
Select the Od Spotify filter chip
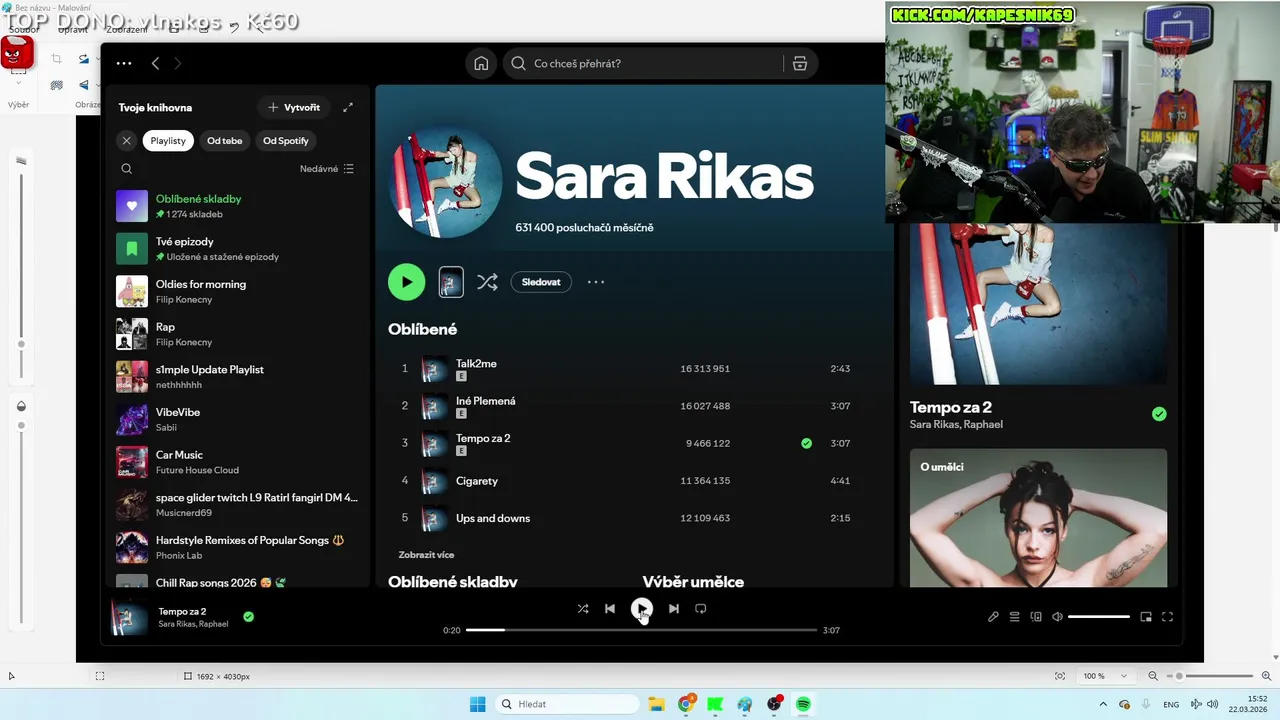pos(286,141)
